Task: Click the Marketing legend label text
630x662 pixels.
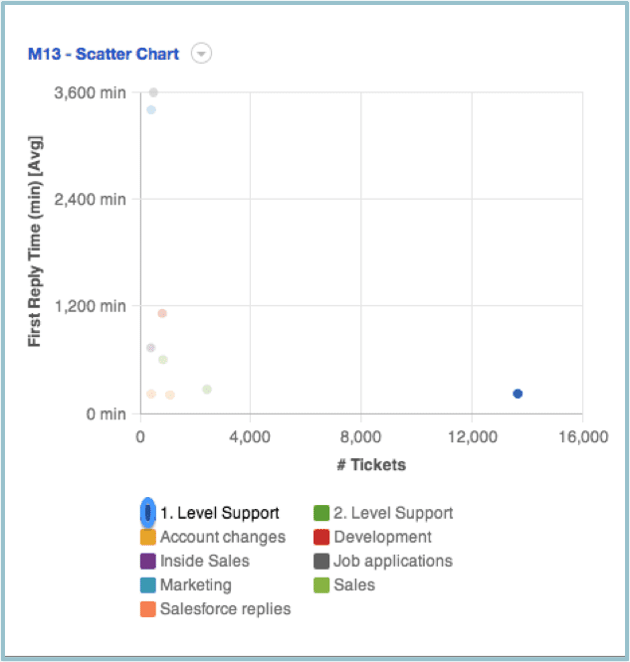Action: 196,585
